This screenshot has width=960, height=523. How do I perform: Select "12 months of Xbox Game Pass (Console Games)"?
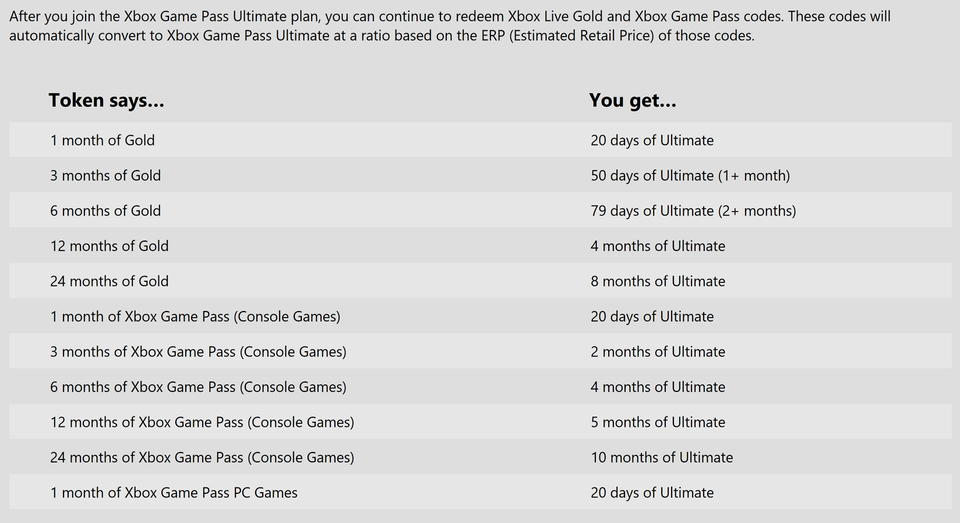click(202, 422)
